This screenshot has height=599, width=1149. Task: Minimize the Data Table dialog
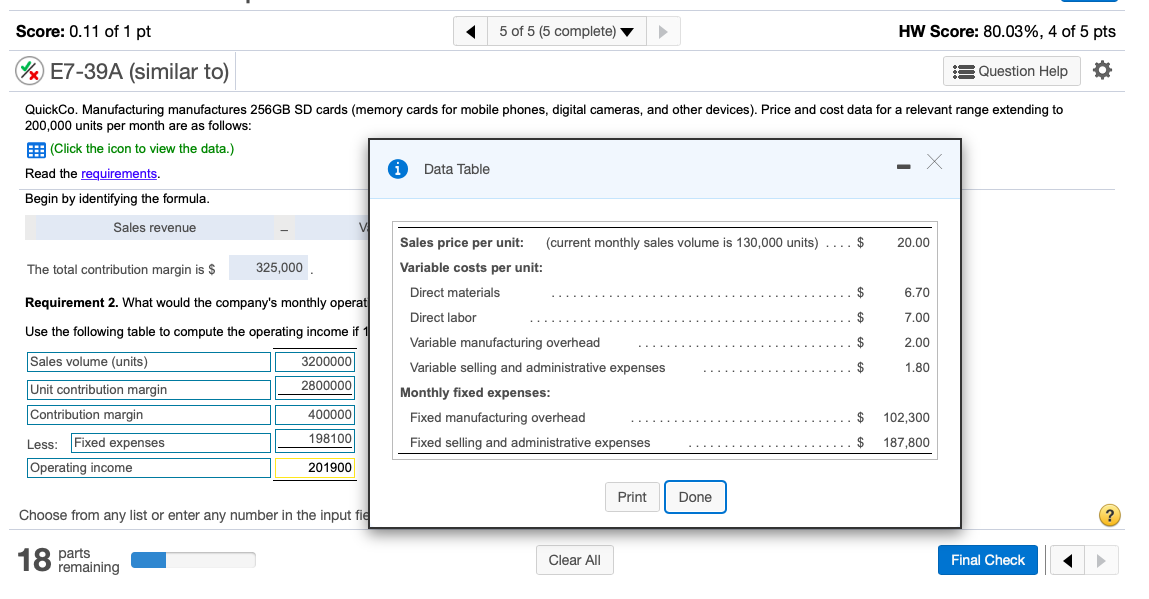tap(904, 166)
